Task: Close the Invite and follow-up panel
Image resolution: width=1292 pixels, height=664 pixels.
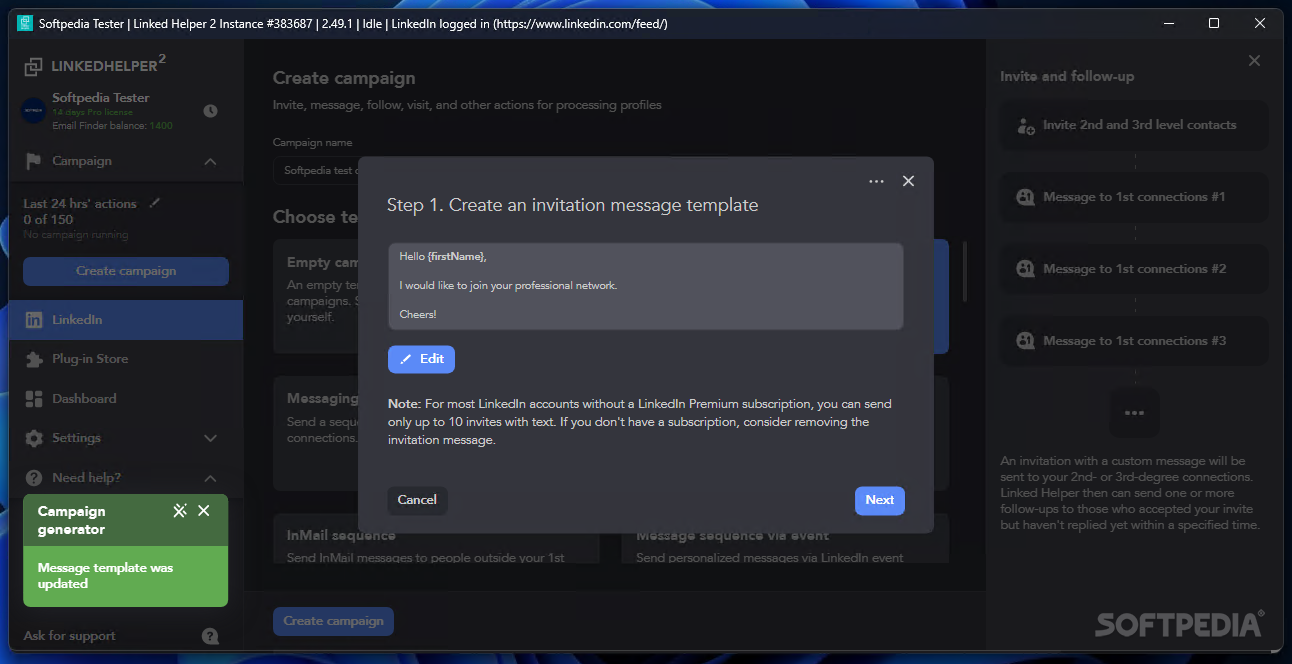Action: pyautogui.click(x=1254, y=61)
